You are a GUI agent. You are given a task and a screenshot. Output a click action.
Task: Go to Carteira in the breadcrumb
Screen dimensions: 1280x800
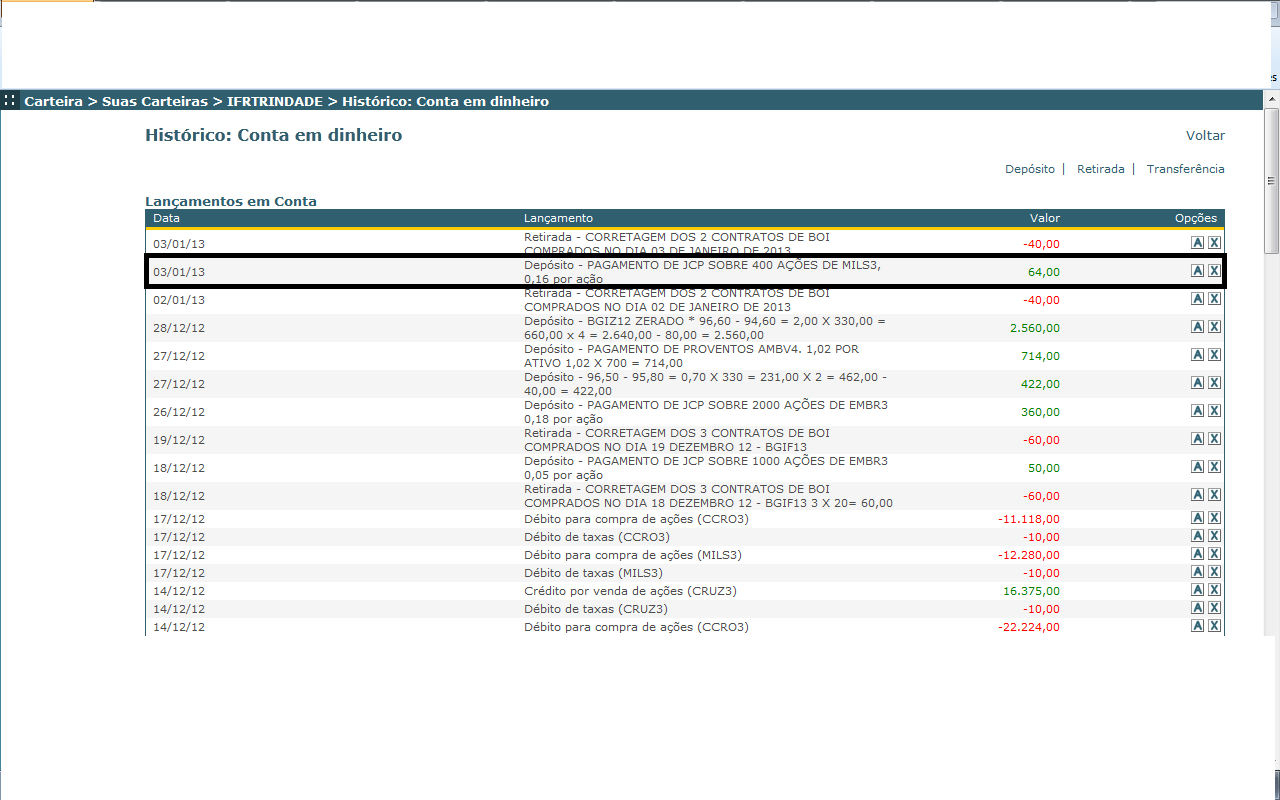pos(53,101)
